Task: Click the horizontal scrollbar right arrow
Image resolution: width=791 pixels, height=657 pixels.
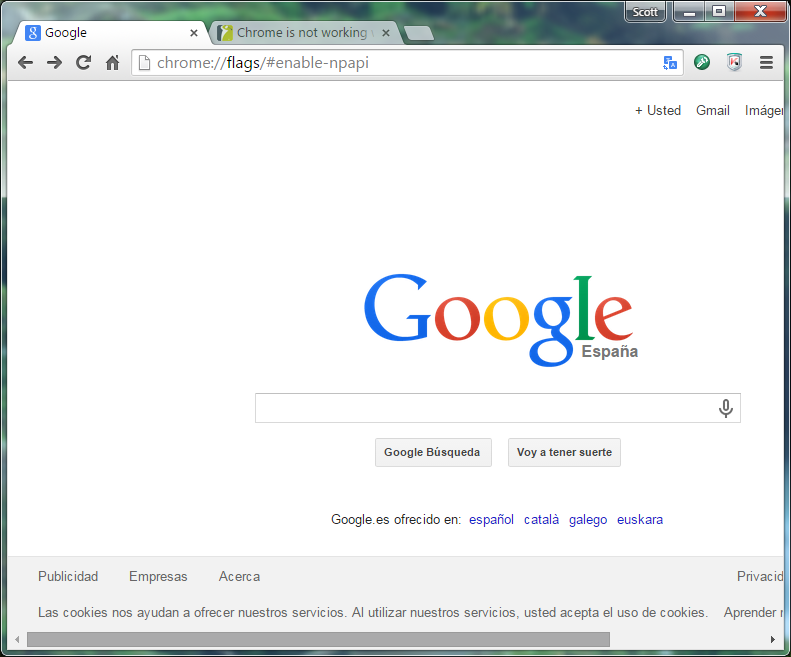Action: pyautogui.click(x=772, y=639)
